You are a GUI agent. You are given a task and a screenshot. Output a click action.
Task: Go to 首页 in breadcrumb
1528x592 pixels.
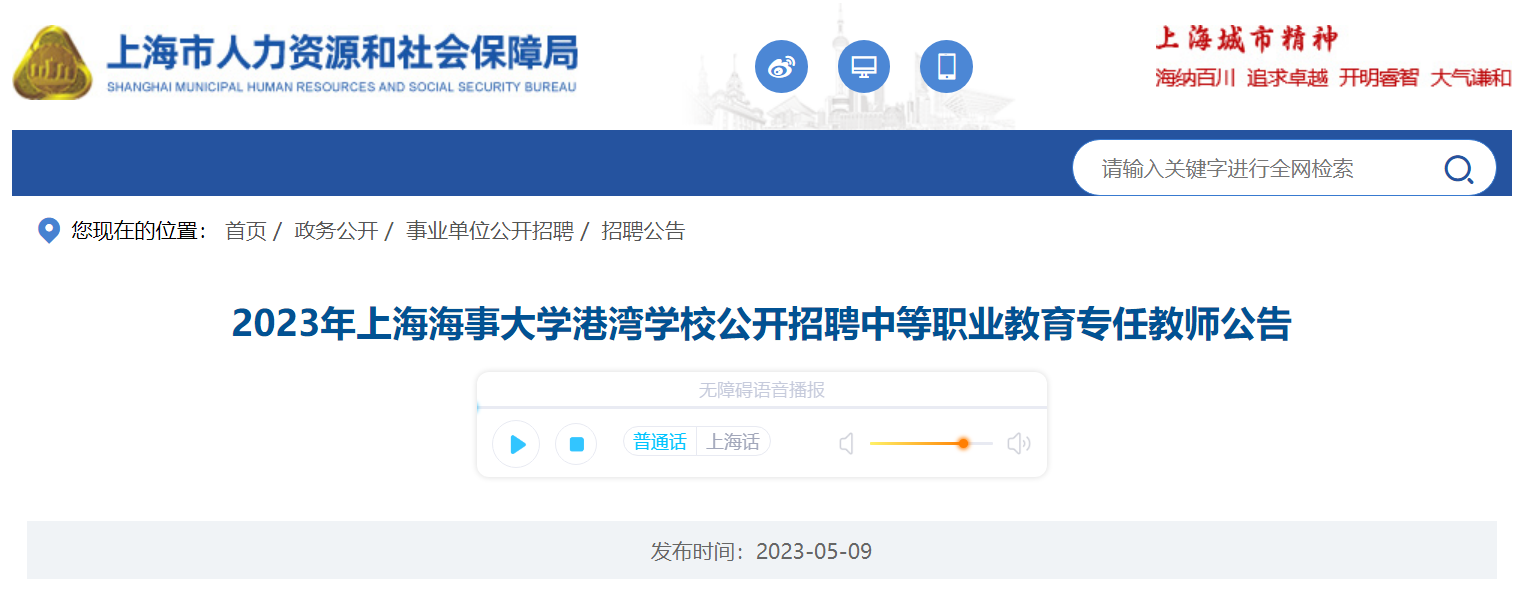(x=246, y=231)
